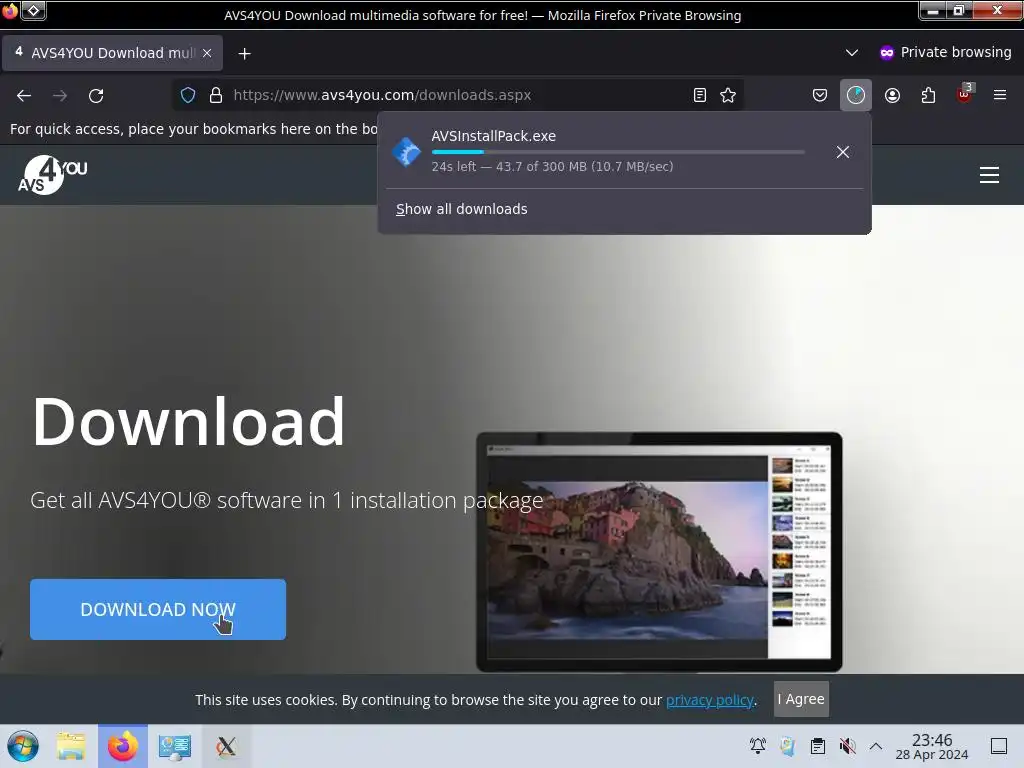The height and width of the screenshot is (768, 1024).
Task: Open tracking protection shield icon
Action: coord(188,95)
